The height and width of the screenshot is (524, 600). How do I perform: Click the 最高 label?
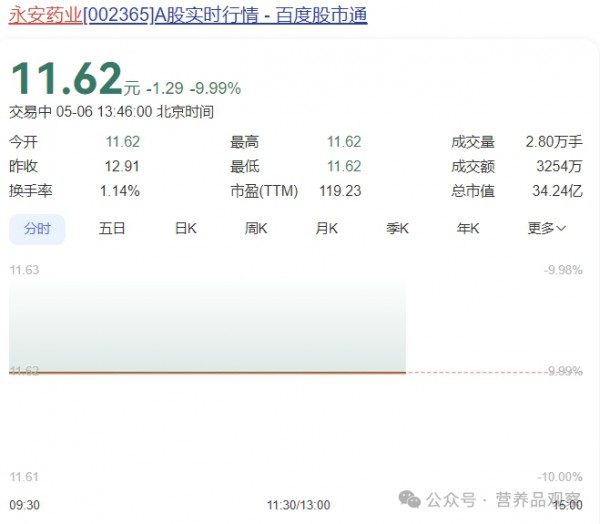pos(245,142)
